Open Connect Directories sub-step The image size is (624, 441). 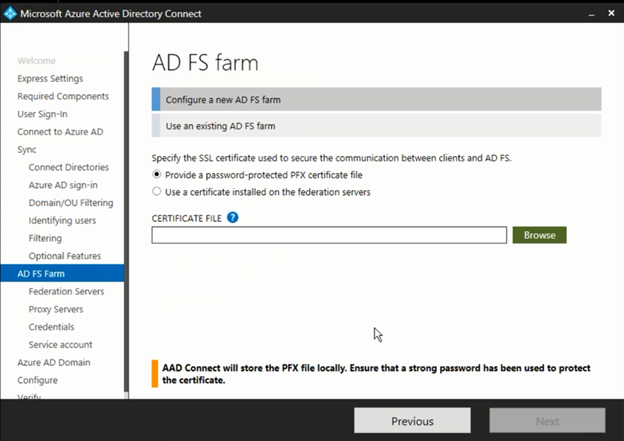pyautogui.click(x=68, y=167)
